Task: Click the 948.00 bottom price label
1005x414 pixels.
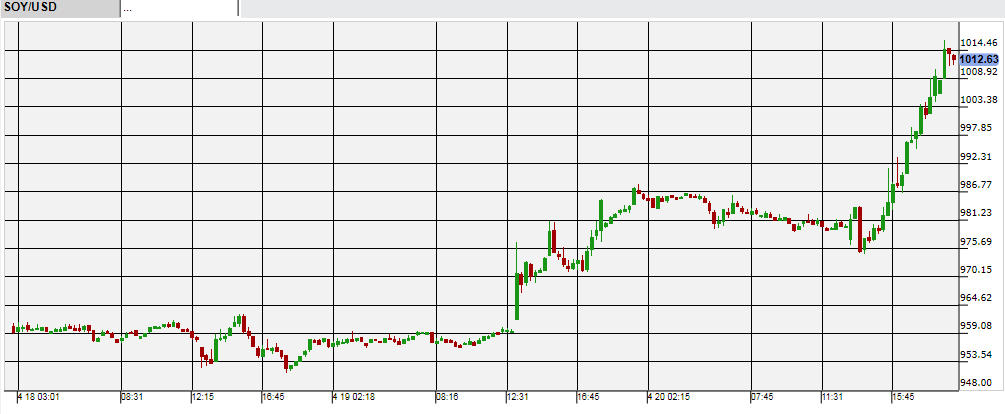Action: (x=978, y=382)
